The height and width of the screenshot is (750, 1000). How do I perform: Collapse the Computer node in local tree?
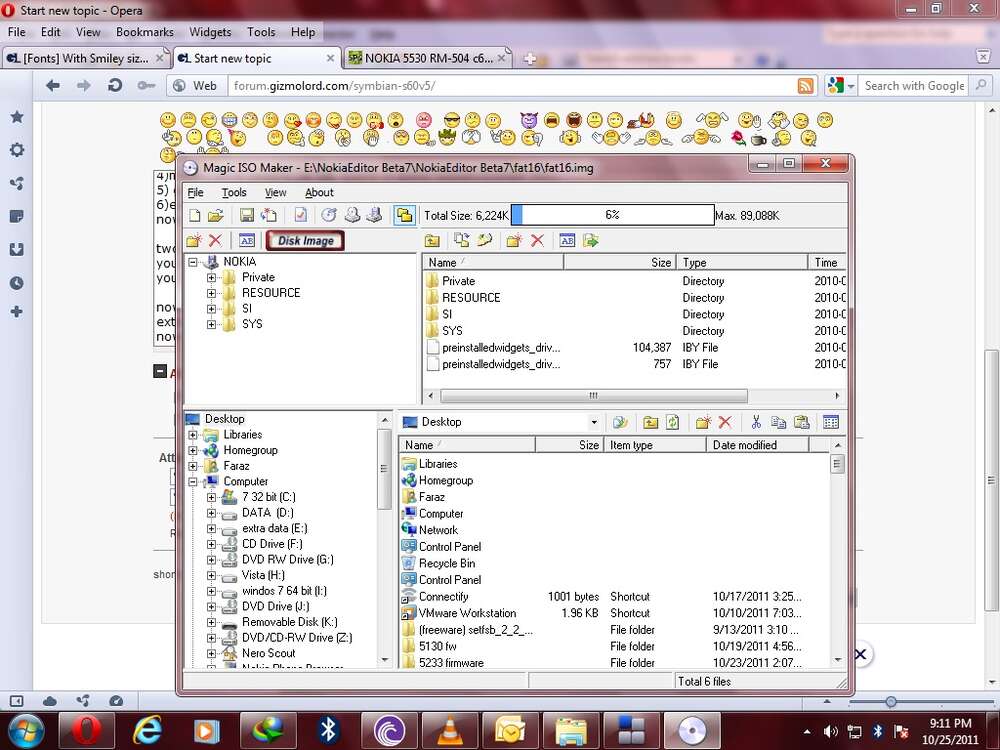tap(193, 482)
